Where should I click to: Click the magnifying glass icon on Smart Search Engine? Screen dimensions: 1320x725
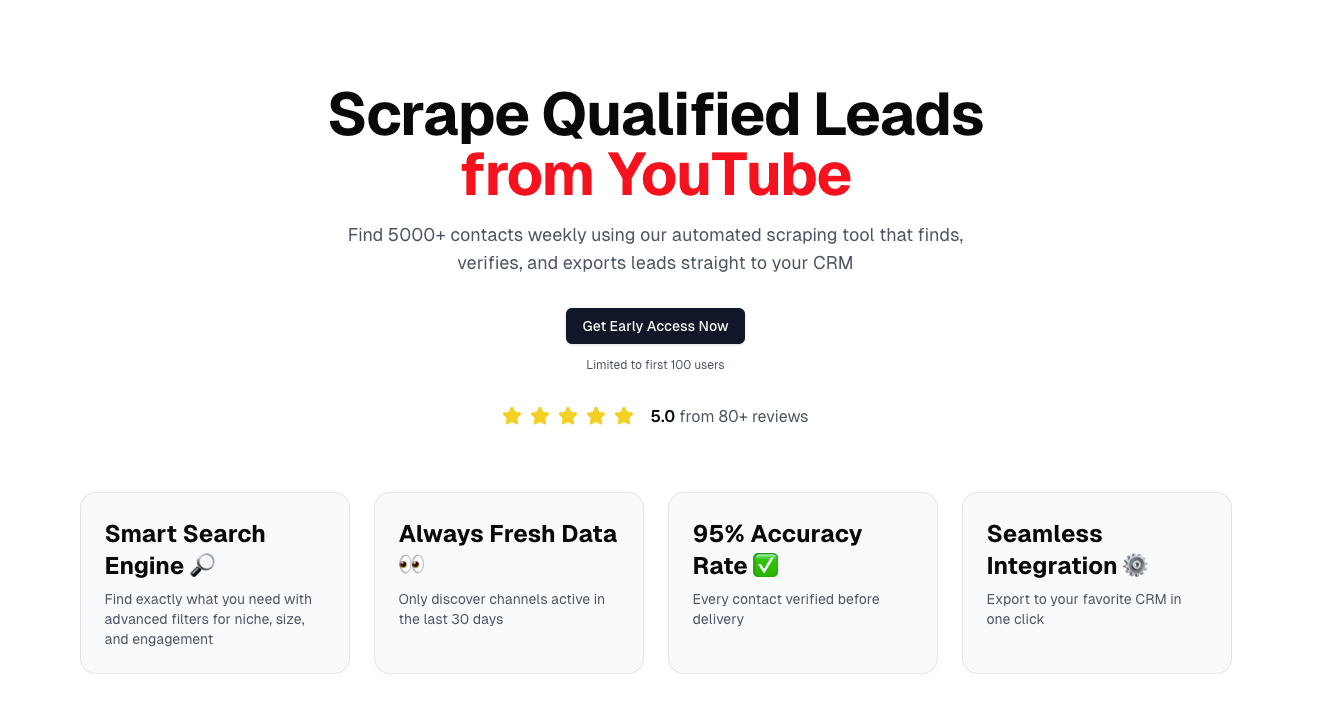coord(199,565)
